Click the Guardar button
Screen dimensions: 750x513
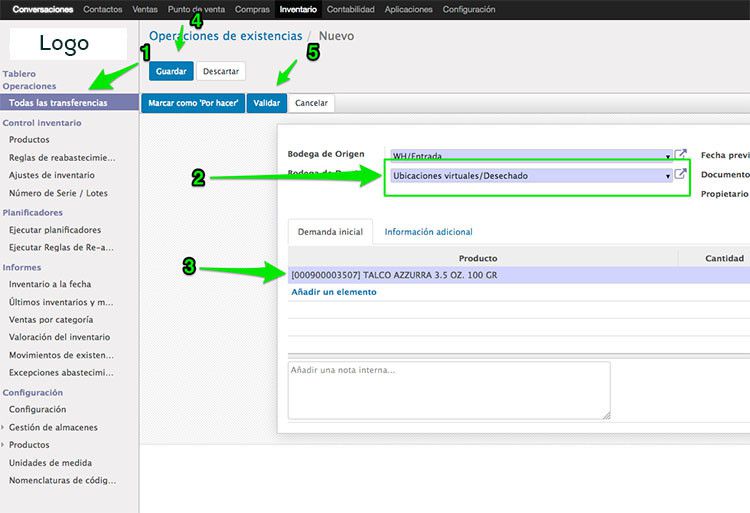point(171,71)
